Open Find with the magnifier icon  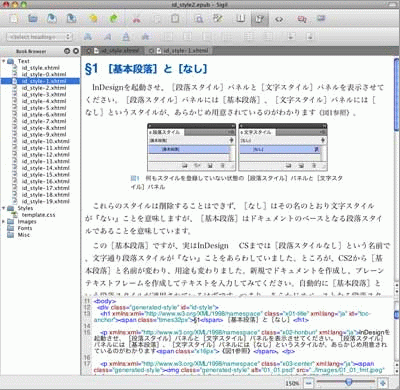199,19
